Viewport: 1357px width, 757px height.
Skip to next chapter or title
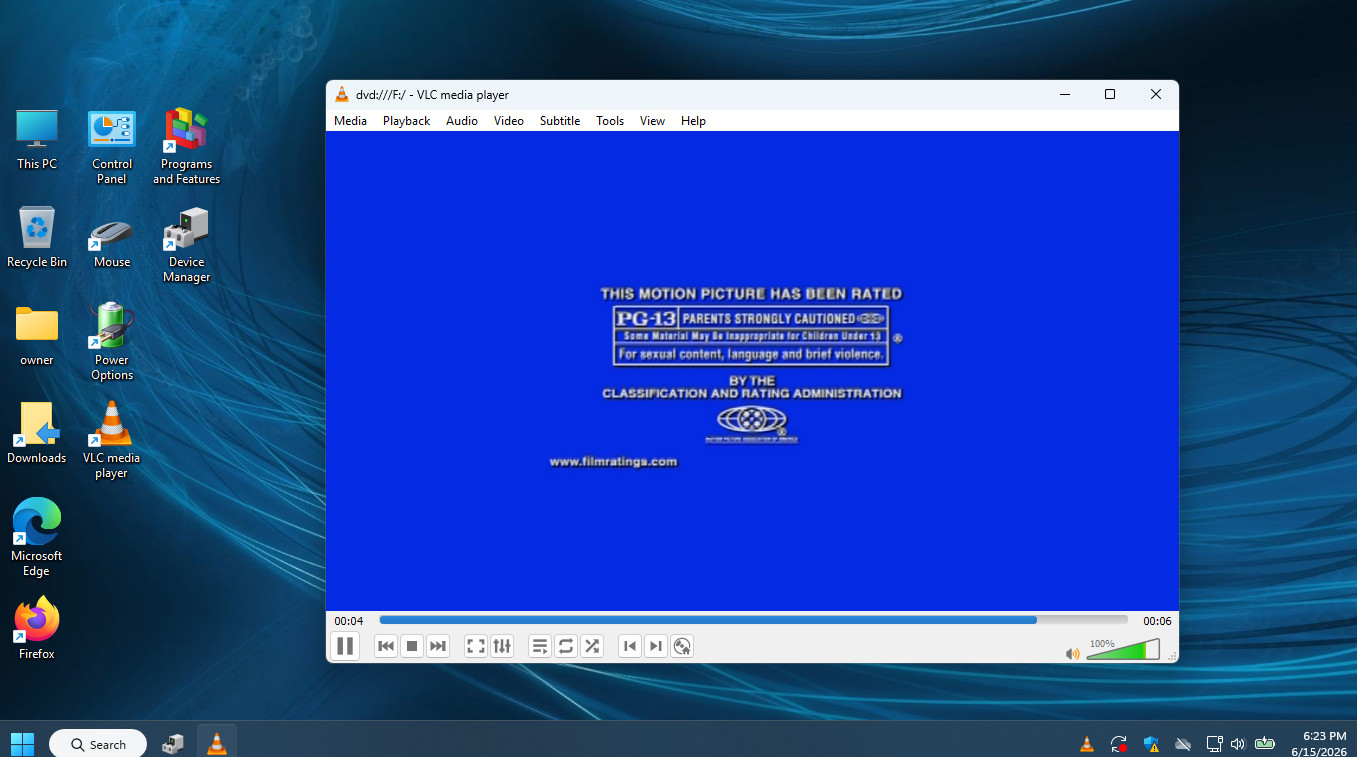tap(438, 646)
